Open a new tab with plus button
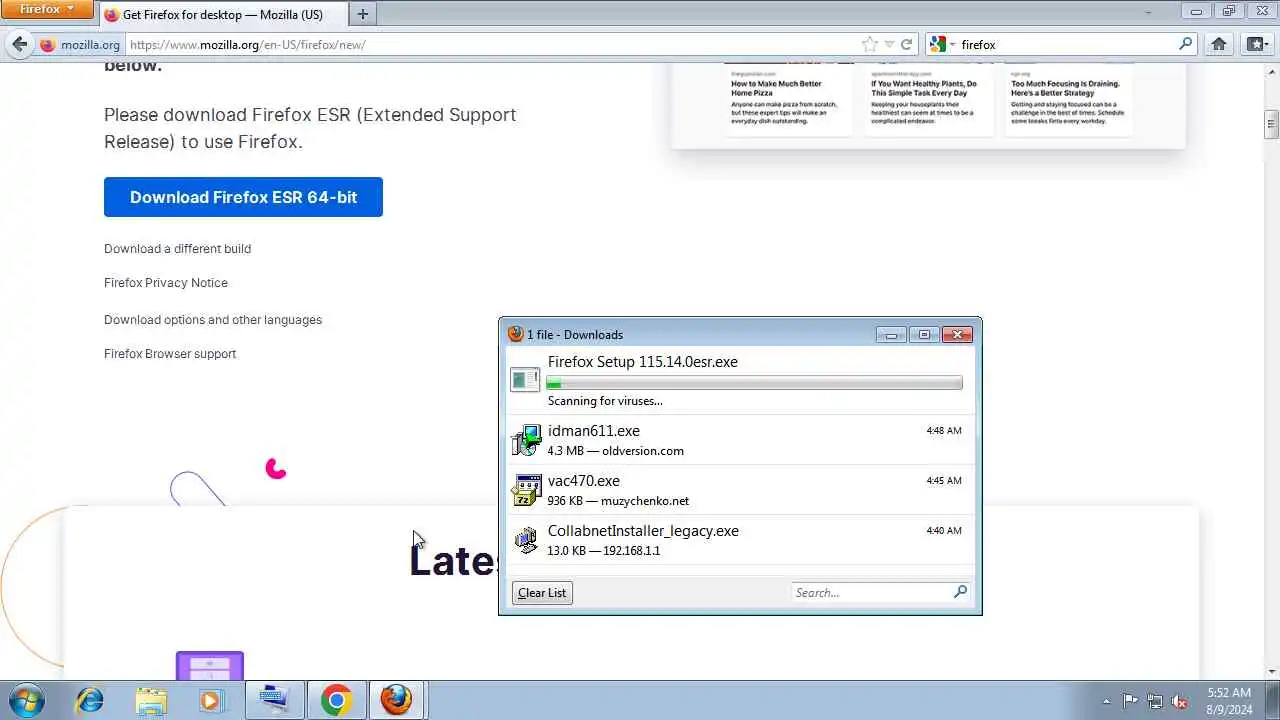Screen dimensions: 1280x720 pyautogui.click(x=362, y=14)
